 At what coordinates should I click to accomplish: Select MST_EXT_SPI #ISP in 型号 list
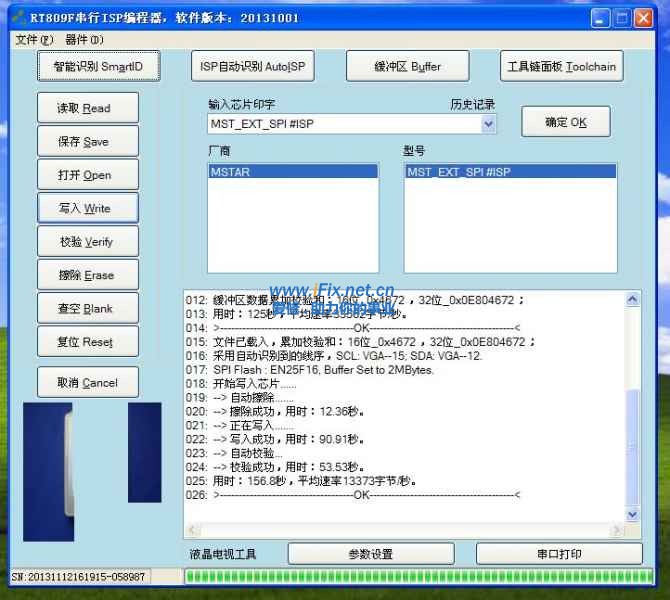511,172
